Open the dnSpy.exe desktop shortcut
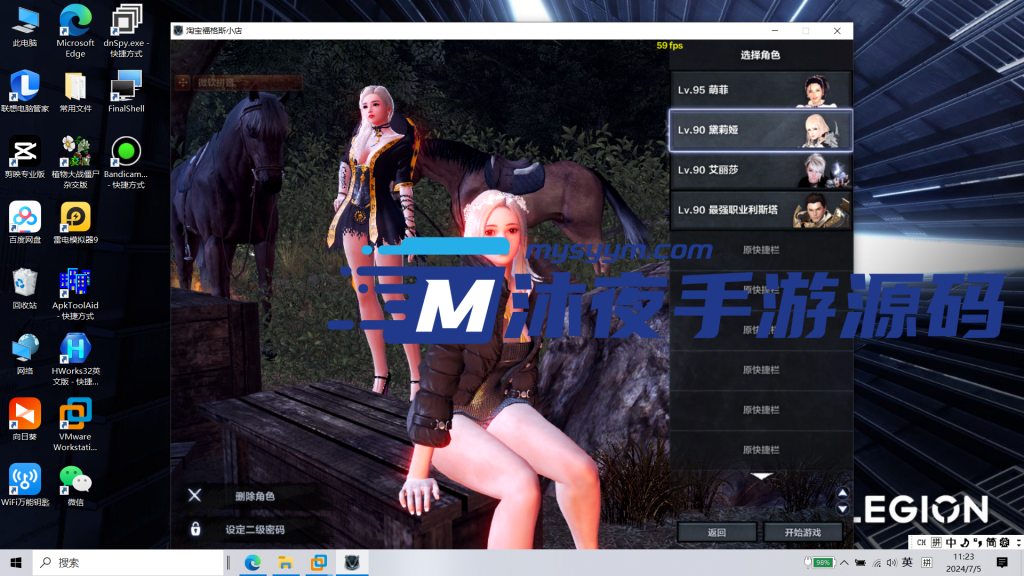1024x576 pixels. click(x=126, y=24)
